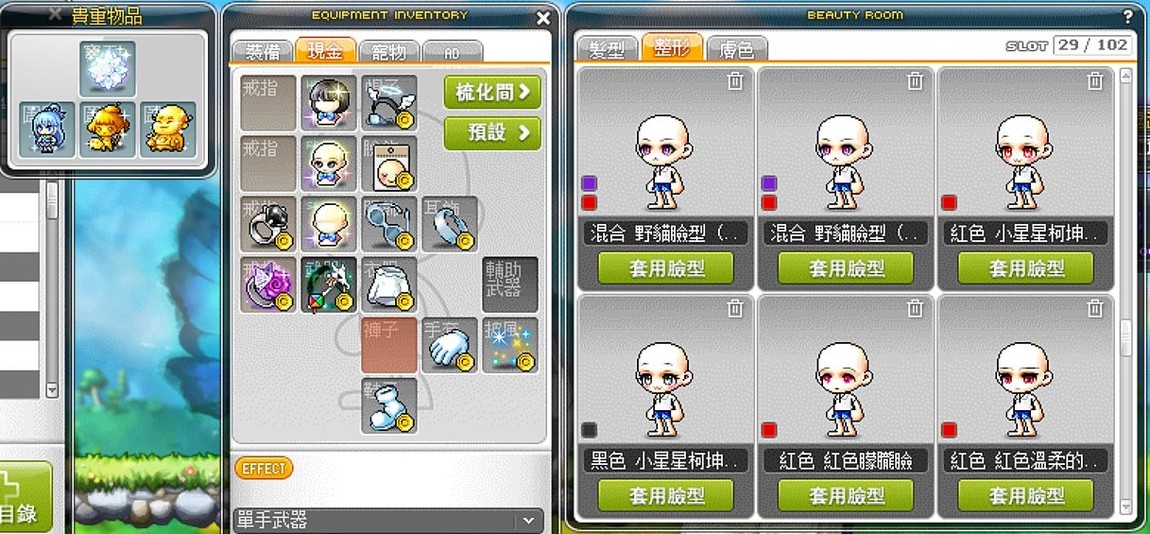Screen dimensions: 1150x534
Task: Select the white gloves equipment slot
Action: (450, 346)
